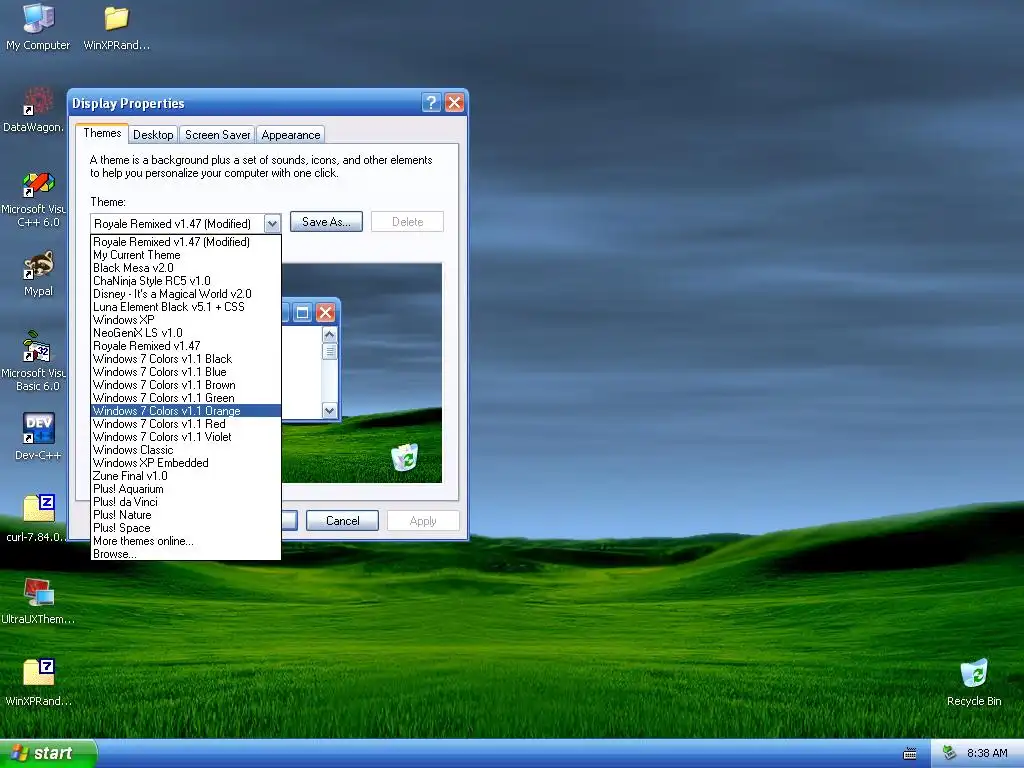Collapse the Theme dropdown arrow

[x=272, y=223]
